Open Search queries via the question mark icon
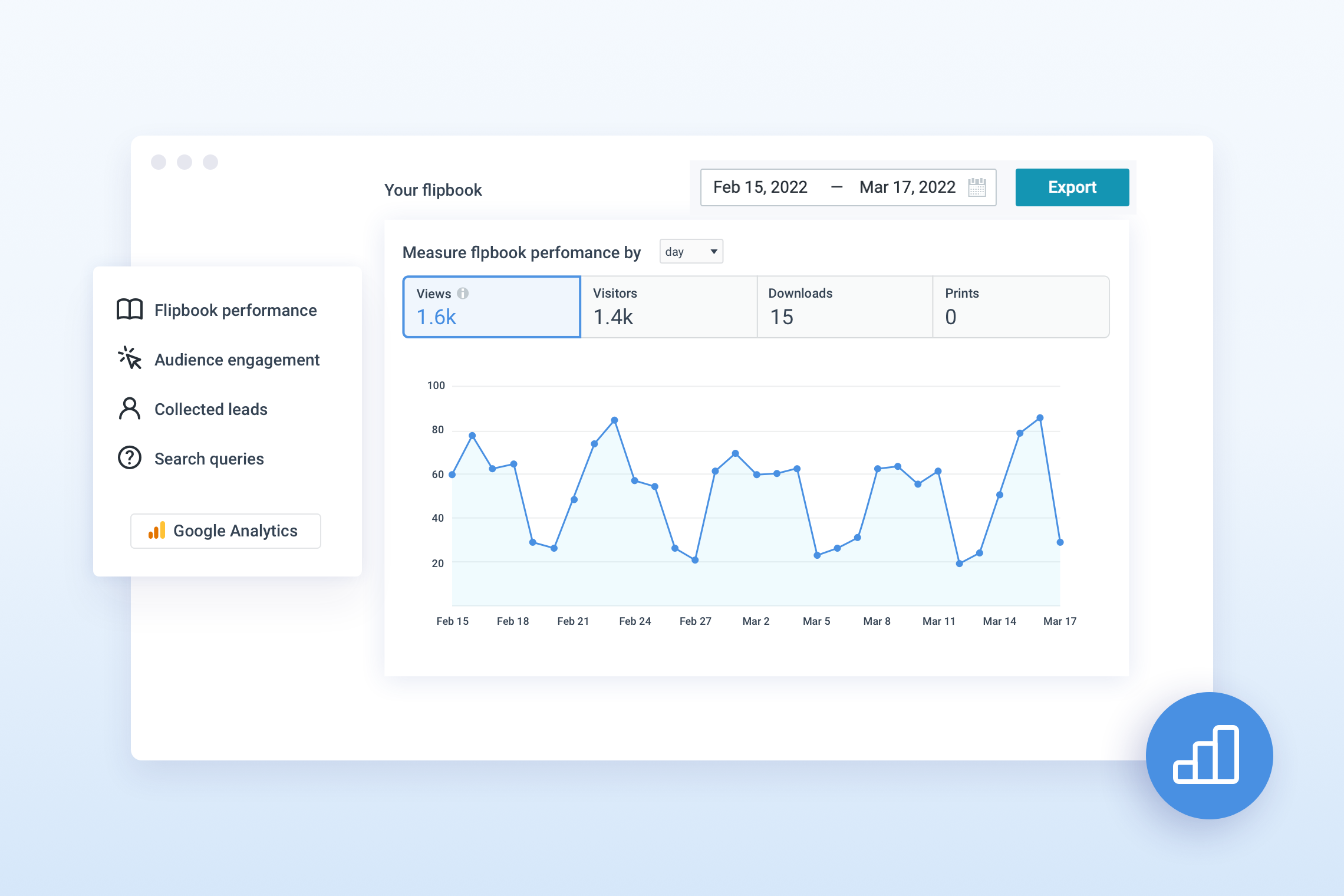Screen dimensions: 1344x896 [129, 457]
